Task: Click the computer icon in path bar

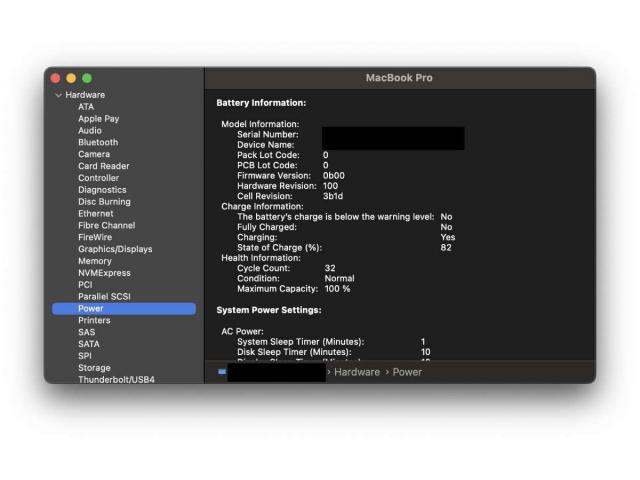Action: 222,372
